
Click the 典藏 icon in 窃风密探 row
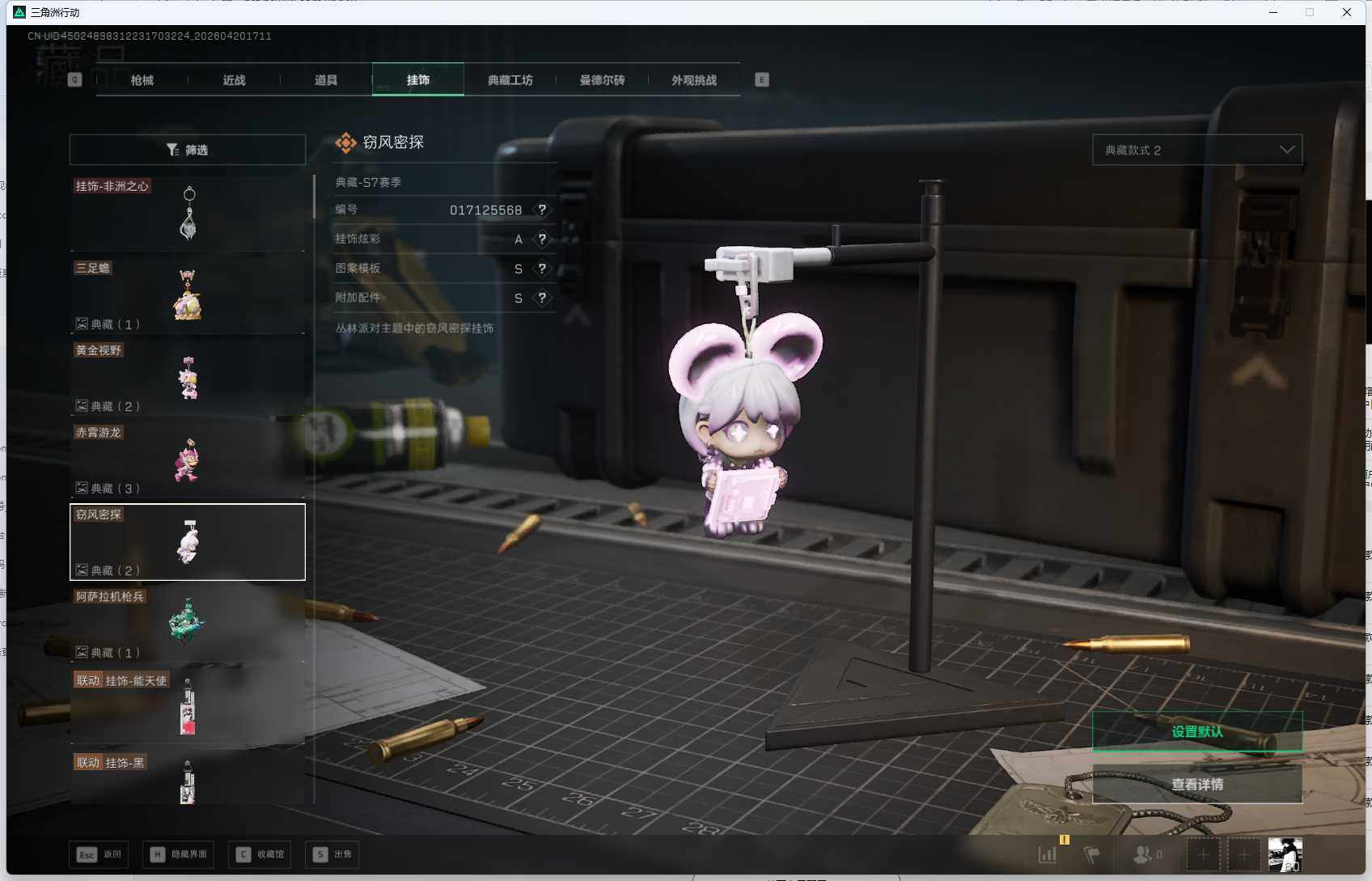click(82, 570)
